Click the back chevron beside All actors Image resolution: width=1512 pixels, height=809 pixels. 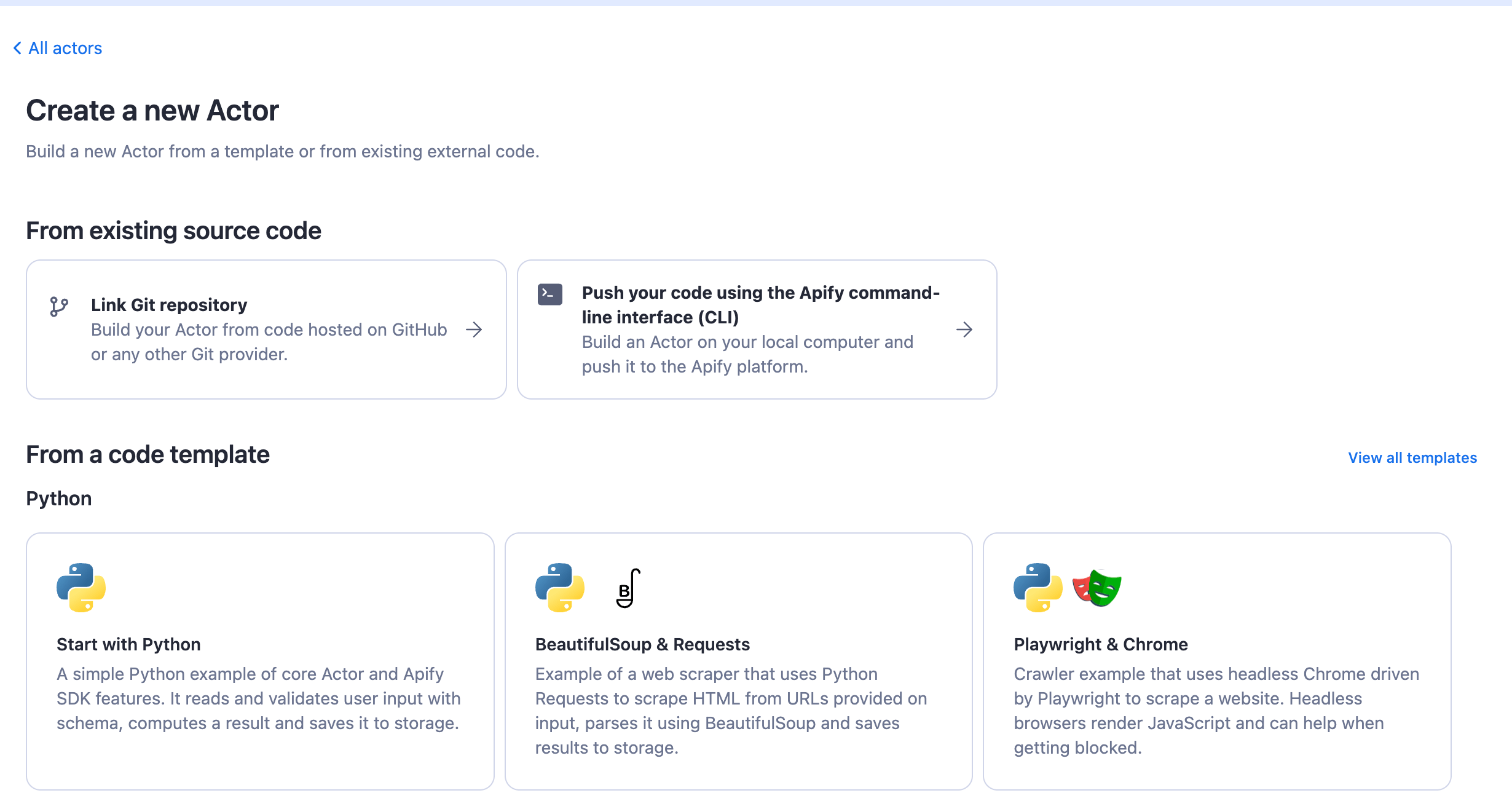pyautogui.click(x=17, y=48)
